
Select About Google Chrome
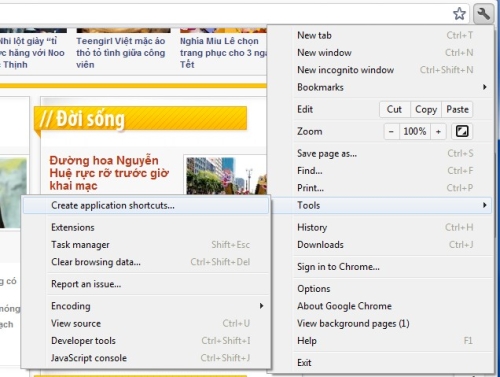(x=392, y=306)
